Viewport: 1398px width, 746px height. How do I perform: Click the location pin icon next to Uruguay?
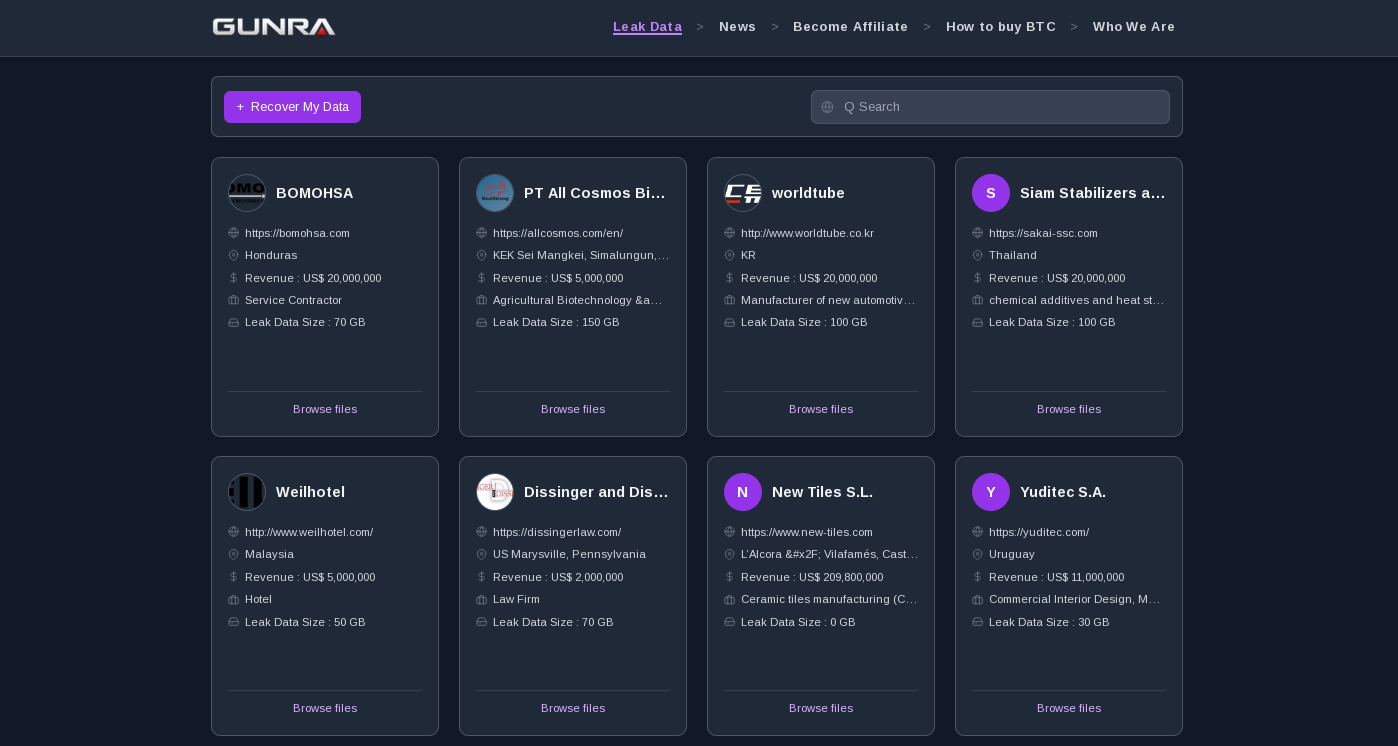point(978,554)
